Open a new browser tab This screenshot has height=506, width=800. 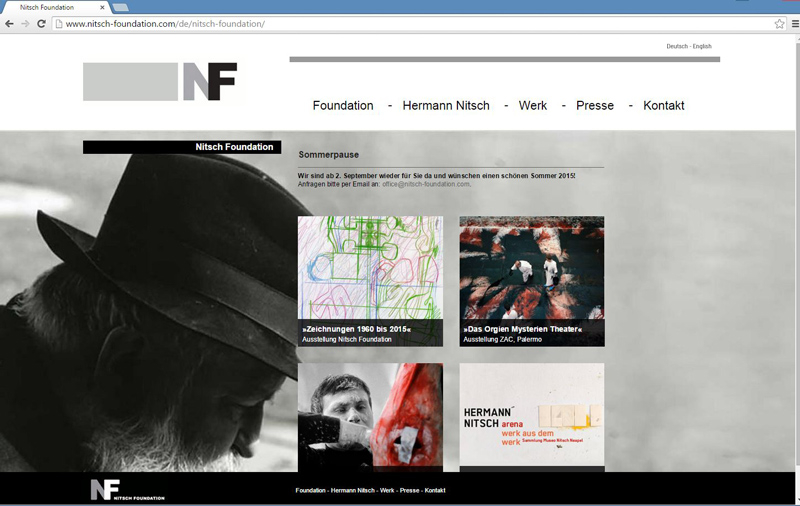pyautogui.click(x=121, y=7)
